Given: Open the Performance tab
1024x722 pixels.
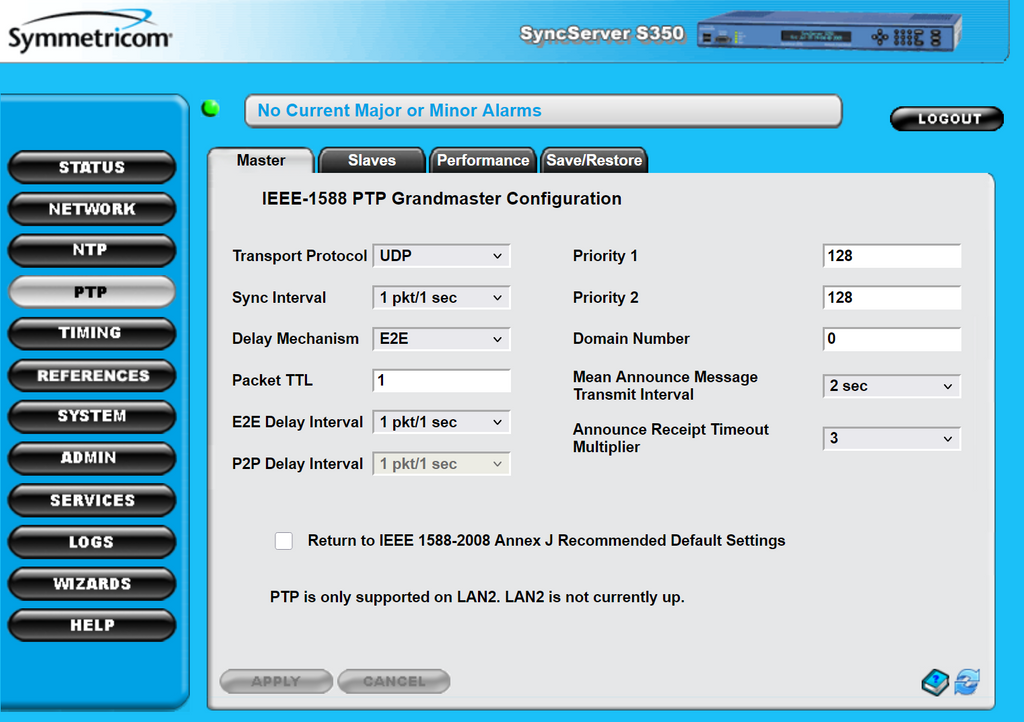Looking at the screenshot, I should [483, 160].
